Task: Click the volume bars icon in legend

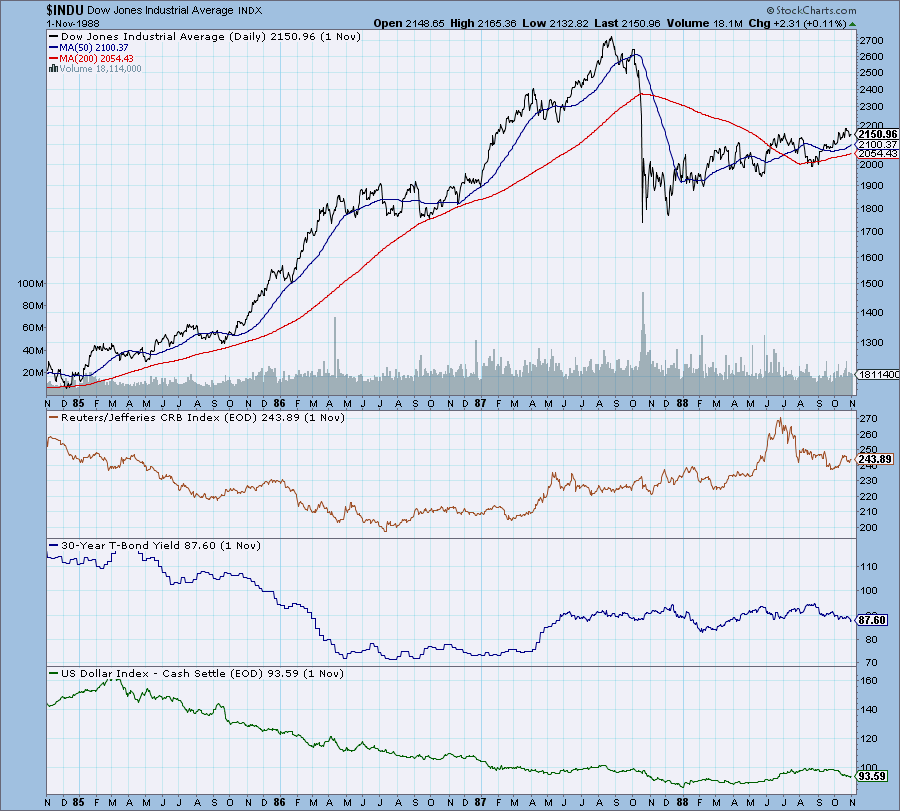Action: click(x=52, y=69)
